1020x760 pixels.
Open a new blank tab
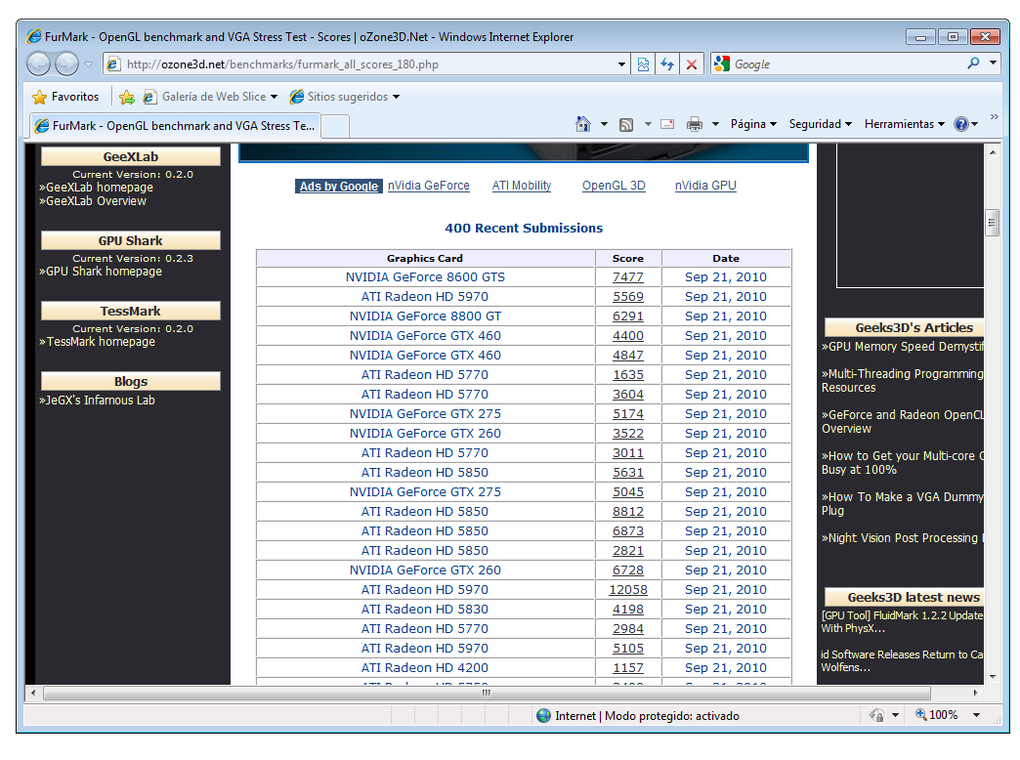coord(335,126)
